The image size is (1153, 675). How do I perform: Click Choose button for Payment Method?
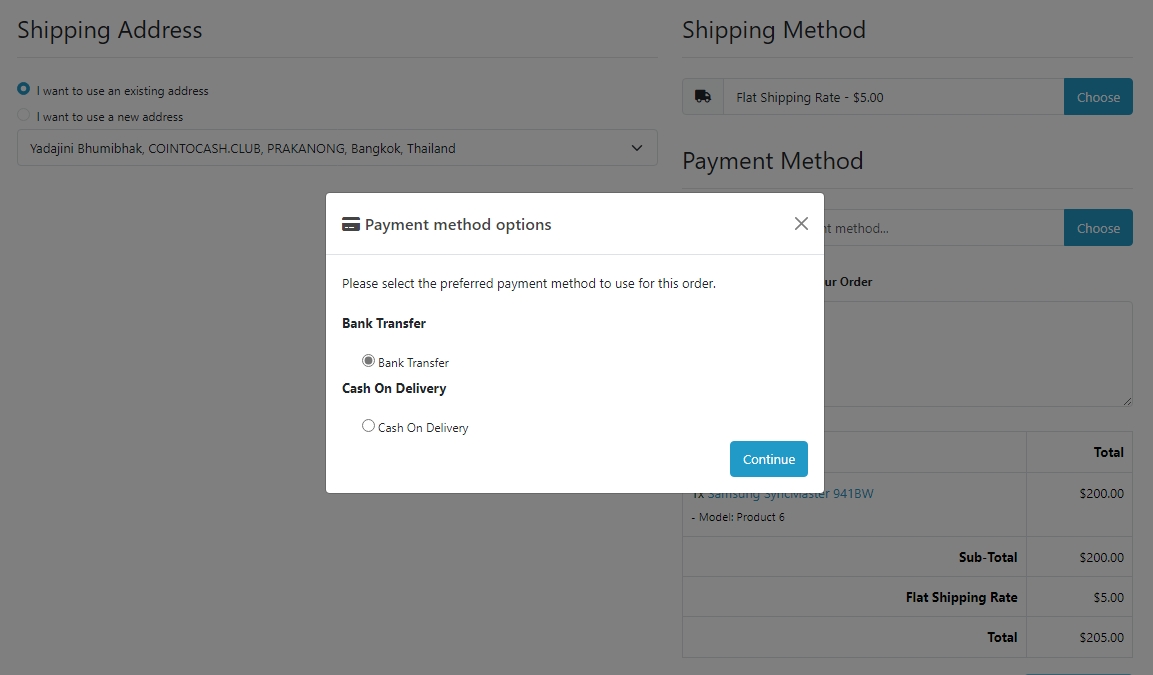pyautogui.click(x=1098, y=228)
